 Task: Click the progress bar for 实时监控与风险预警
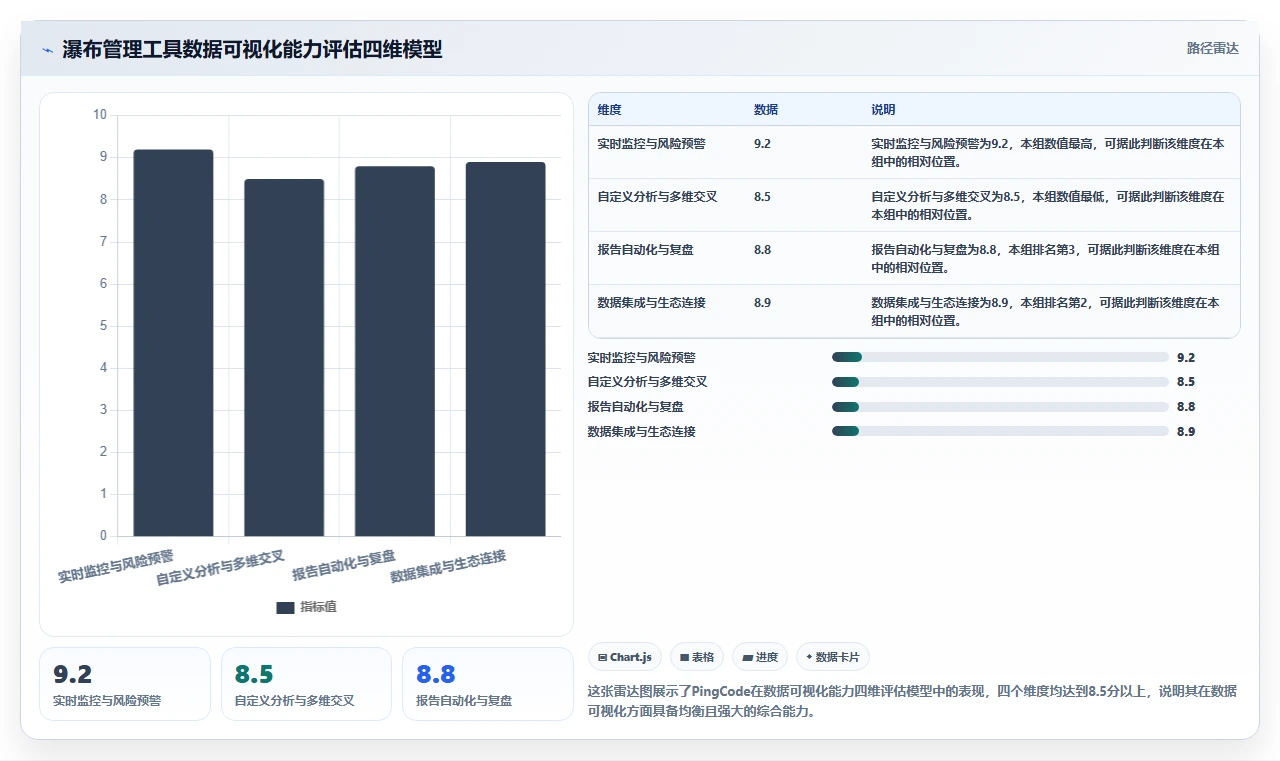click(1000, 357)
